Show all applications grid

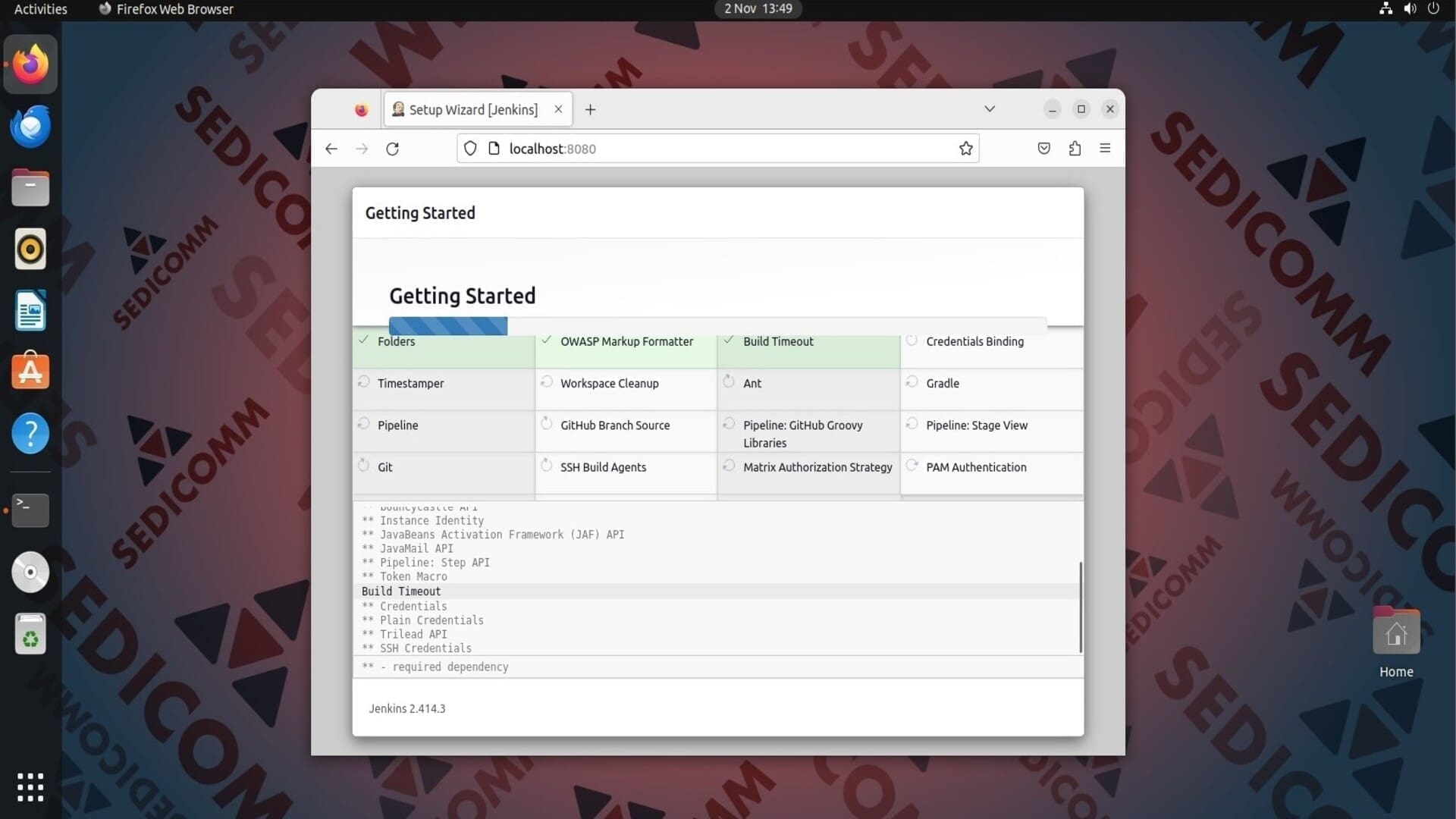point(30,787)
